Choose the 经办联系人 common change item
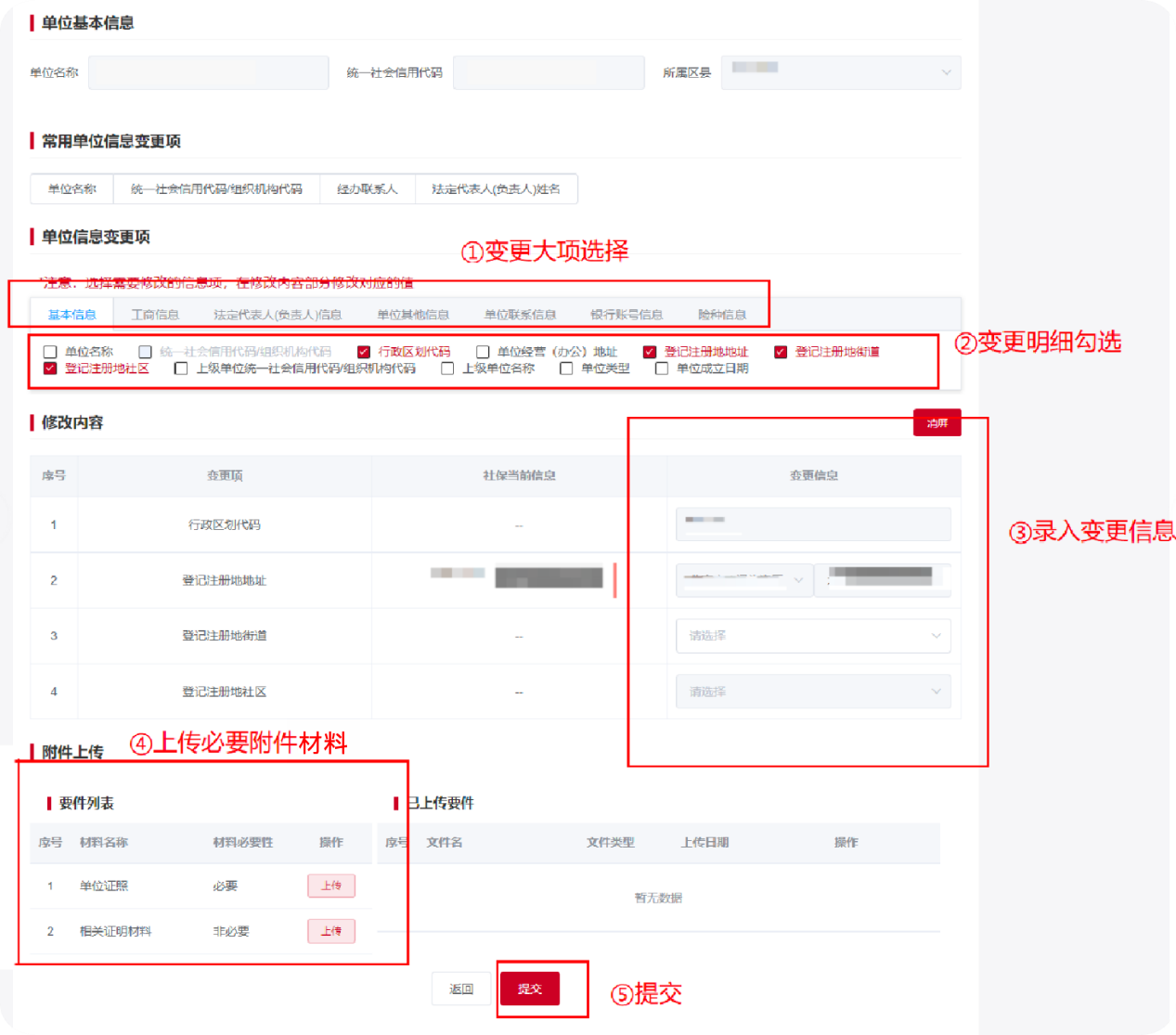 click(x=367, y=189)
